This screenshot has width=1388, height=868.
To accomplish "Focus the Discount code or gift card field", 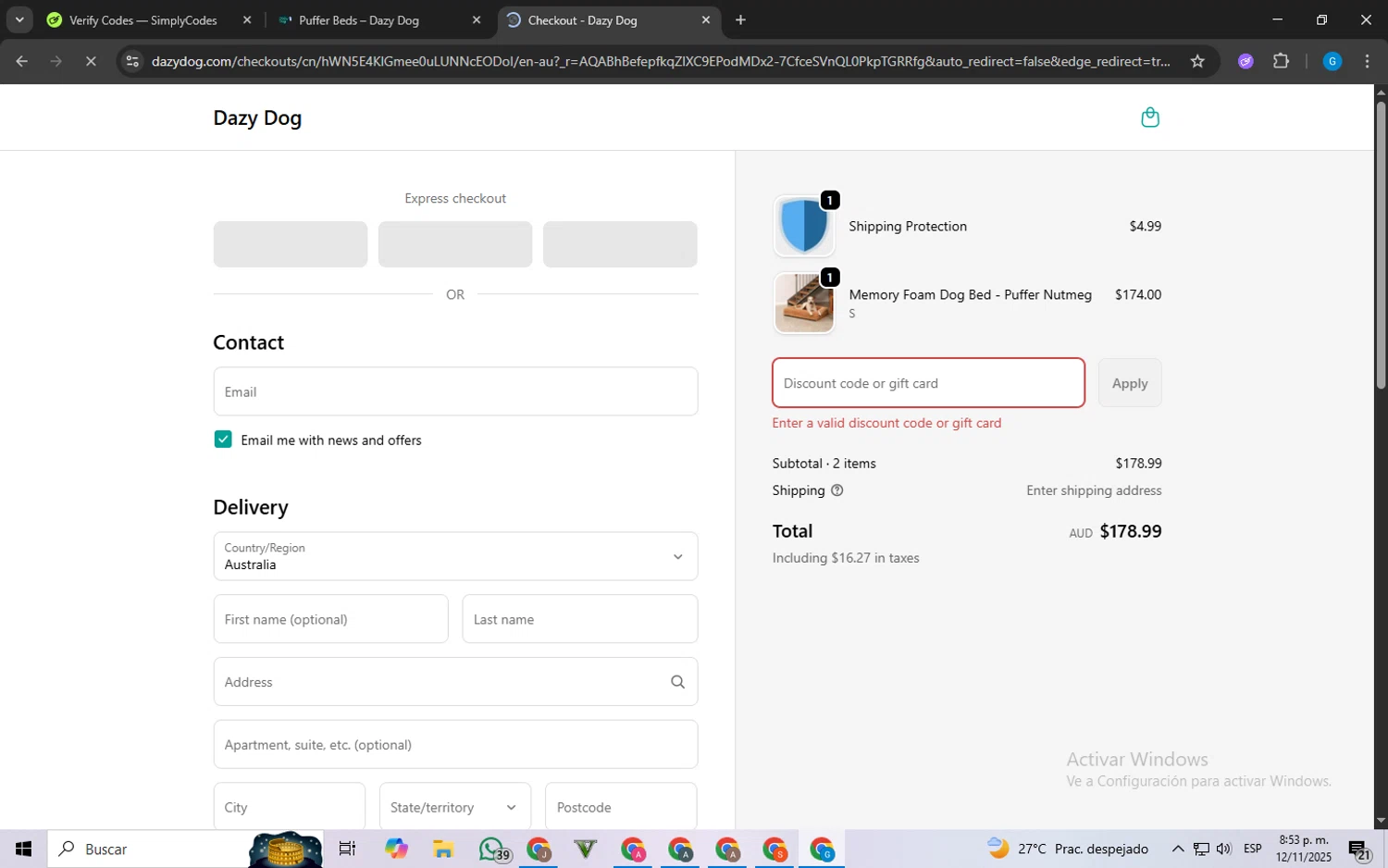I will click(928, 383).
